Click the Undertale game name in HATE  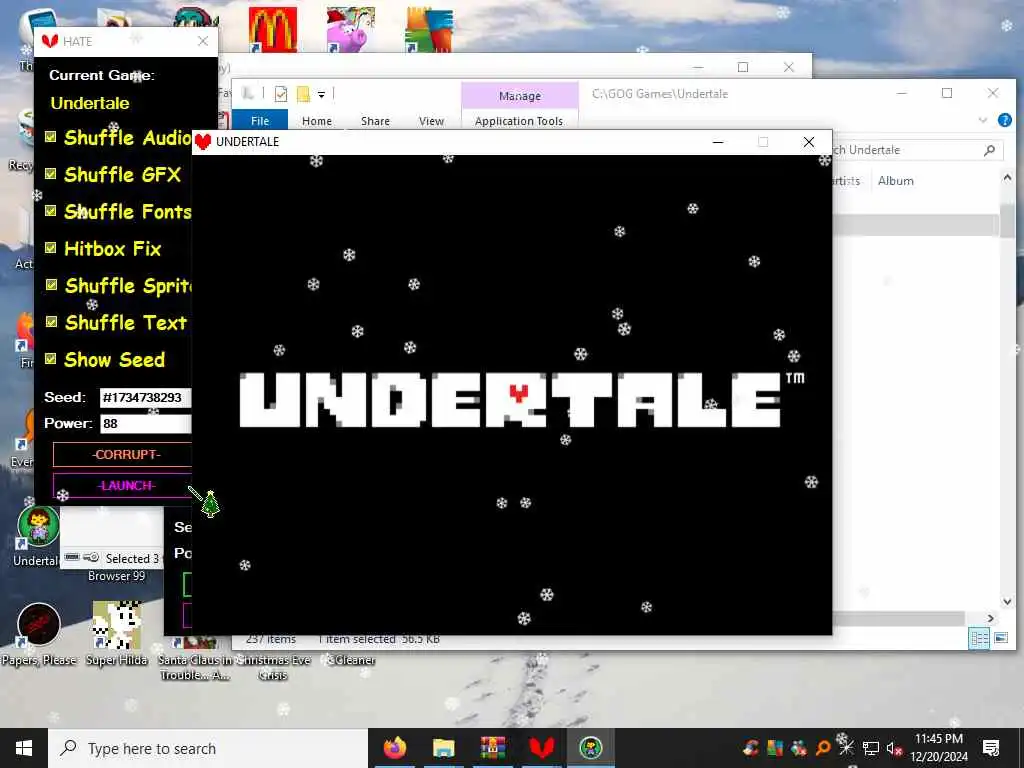point(90,103)
